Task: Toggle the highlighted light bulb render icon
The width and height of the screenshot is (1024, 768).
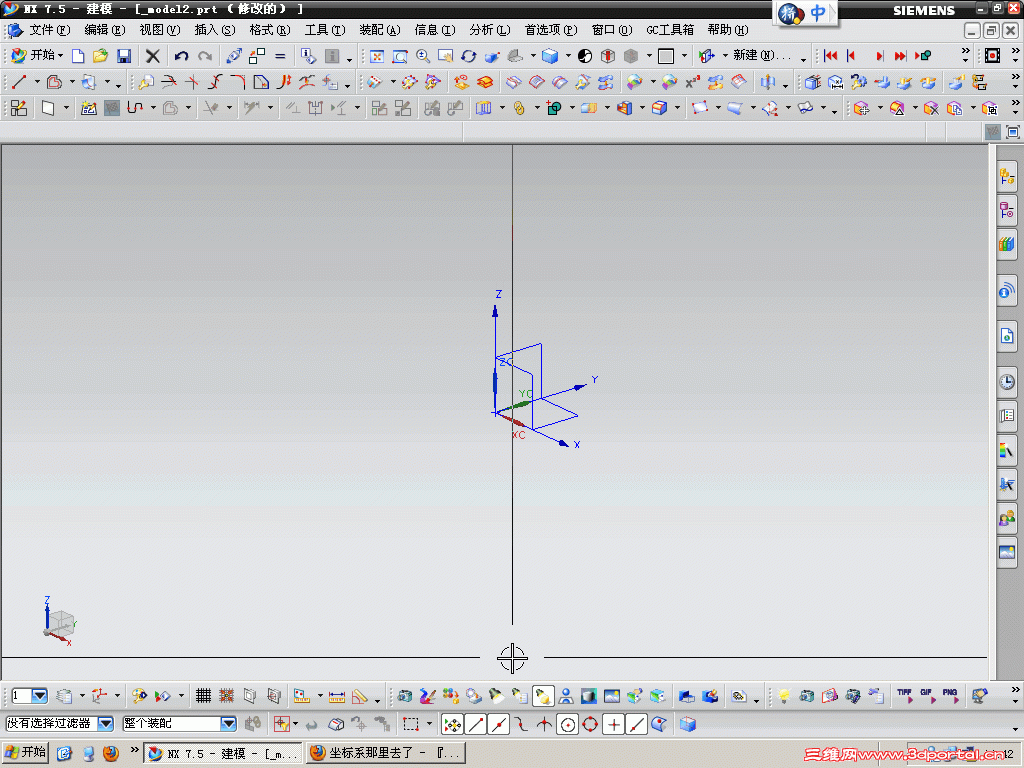Action: (543, 696)
